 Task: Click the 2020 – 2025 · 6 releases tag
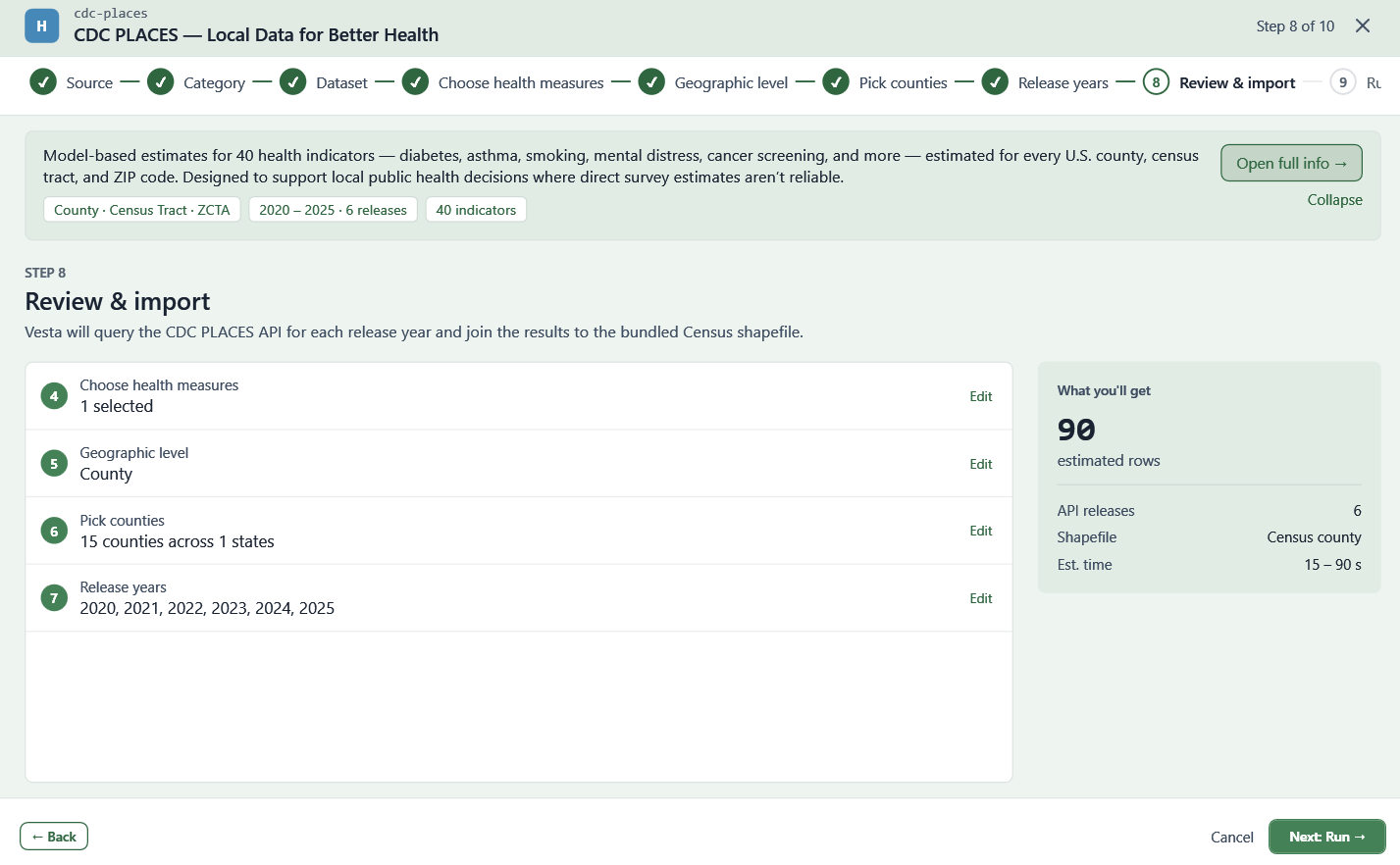click(x=333, y=210)
